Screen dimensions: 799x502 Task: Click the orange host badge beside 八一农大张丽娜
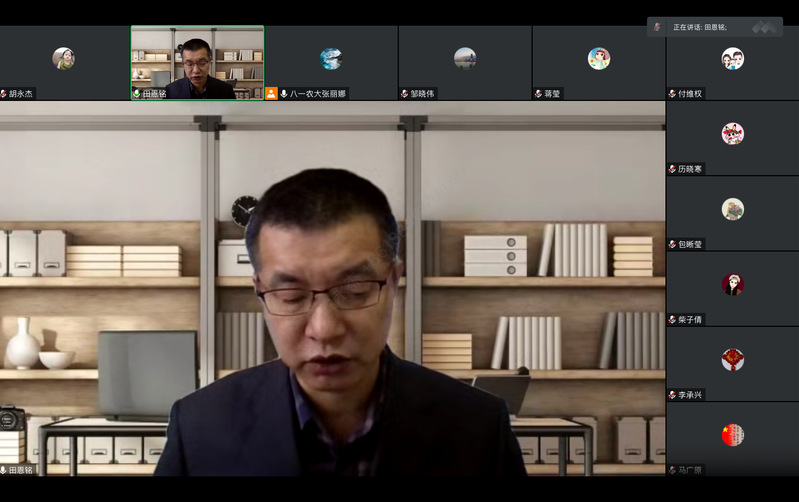coord(271,93)
